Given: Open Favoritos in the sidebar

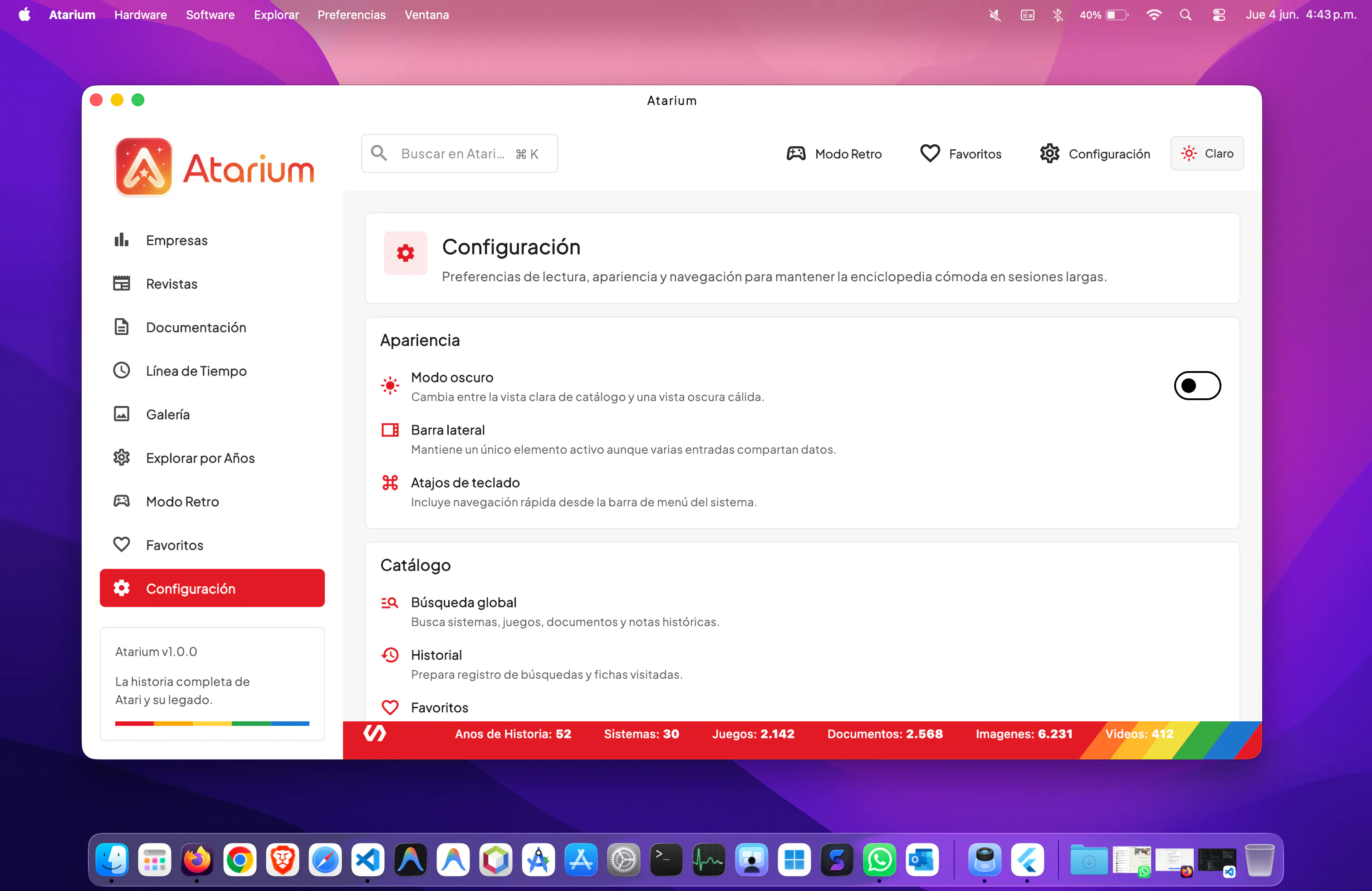Looking at the screenshot, I should pos(212,545).
